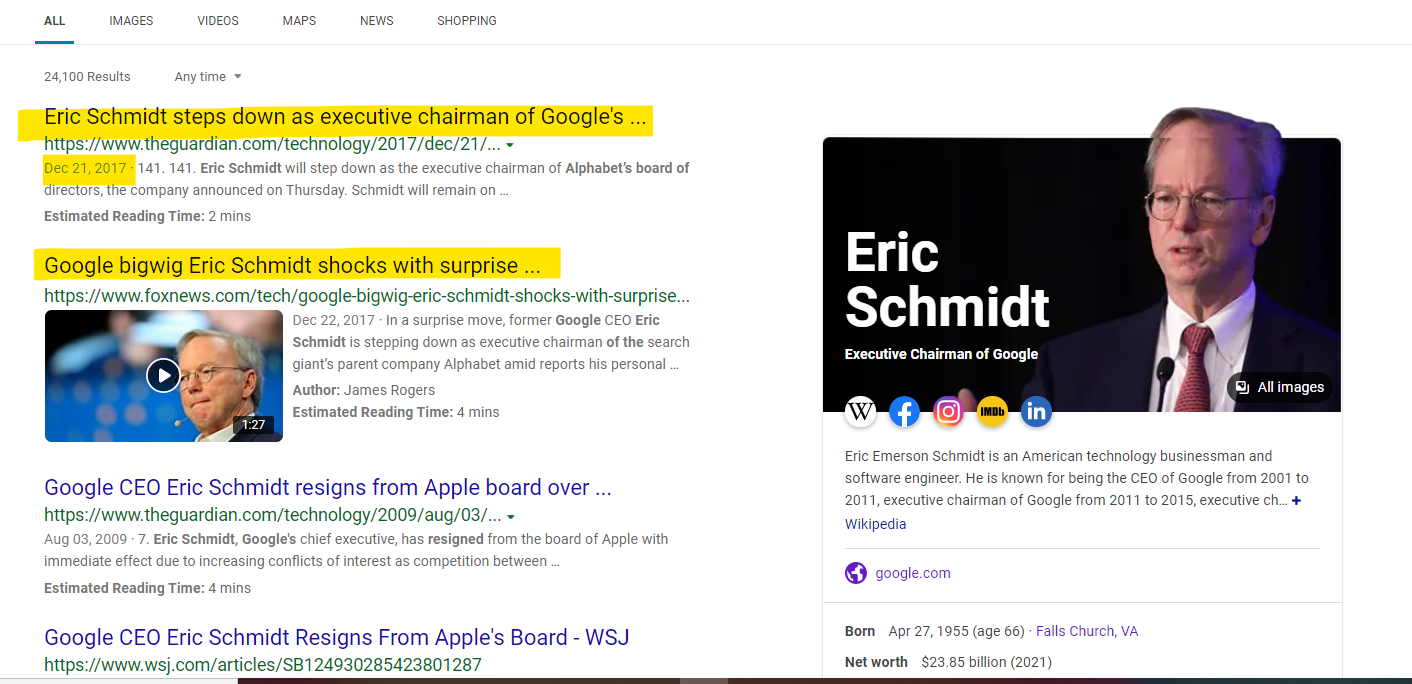Open Eric Schmidt's IMDb icon

pos(992,411)
